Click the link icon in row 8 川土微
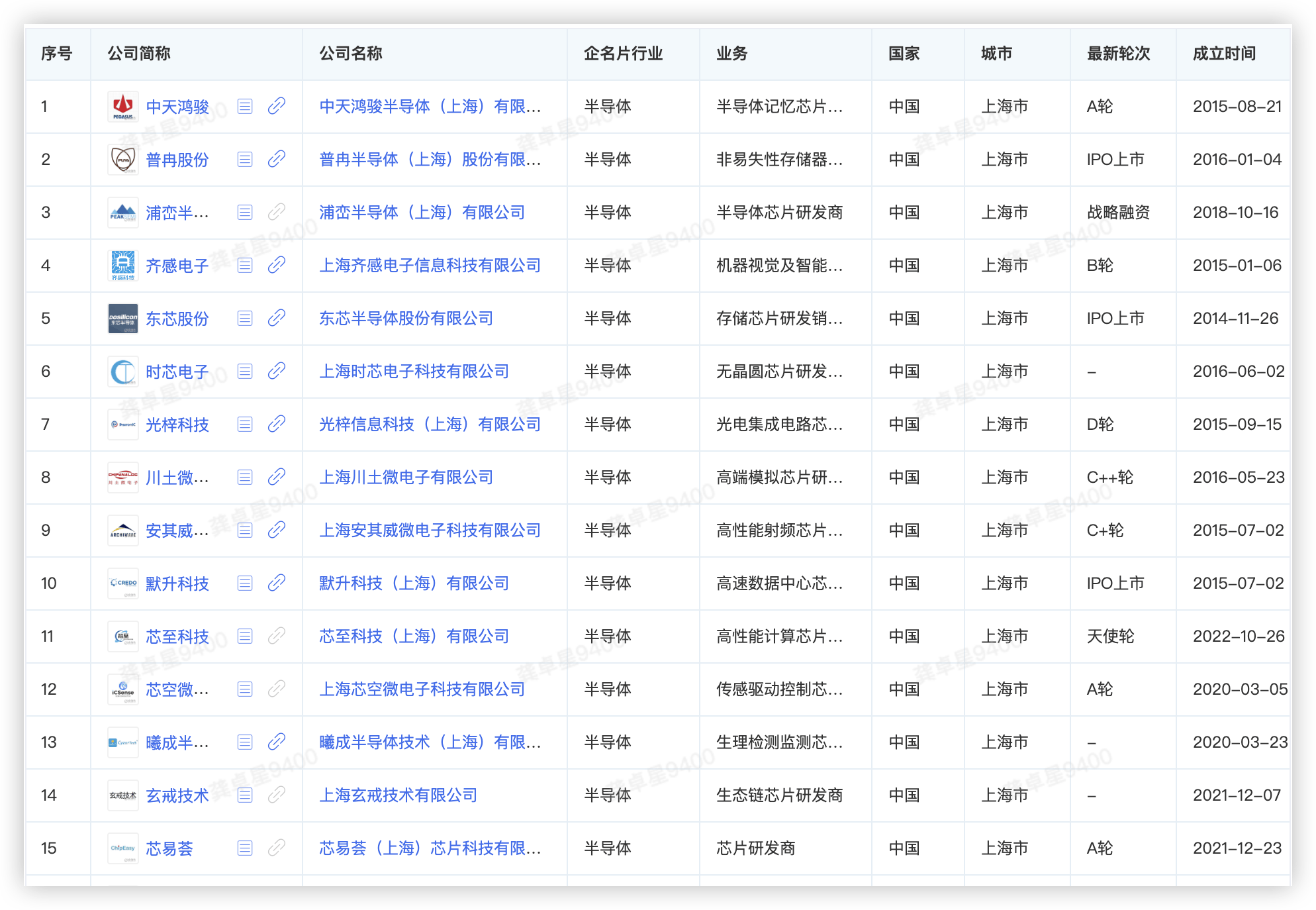This screenshot has height=910, width=1316. coord(277,477)
